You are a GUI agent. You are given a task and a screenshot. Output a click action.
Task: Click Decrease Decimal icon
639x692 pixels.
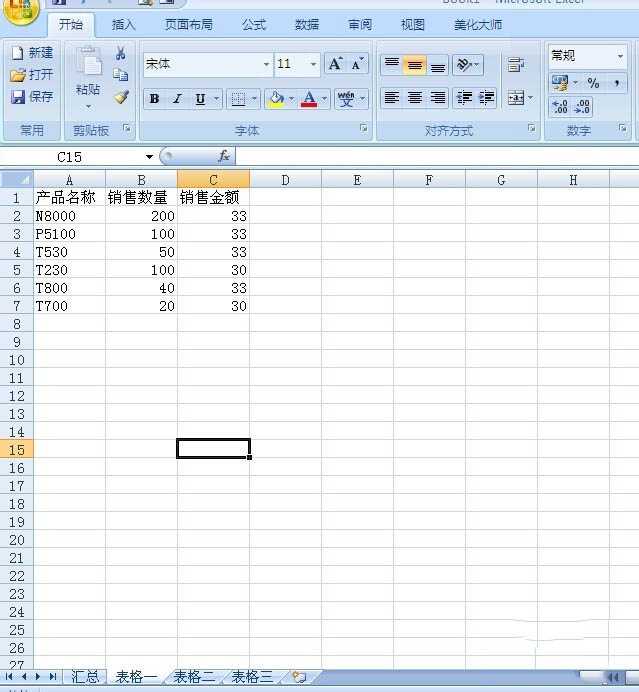(x=582, y=106)
